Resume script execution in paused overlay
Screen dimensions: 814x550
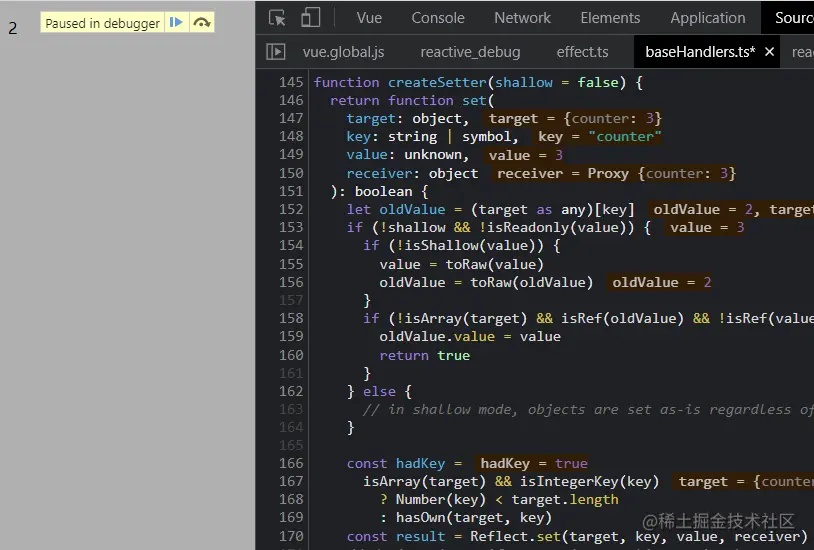point(177,22)
